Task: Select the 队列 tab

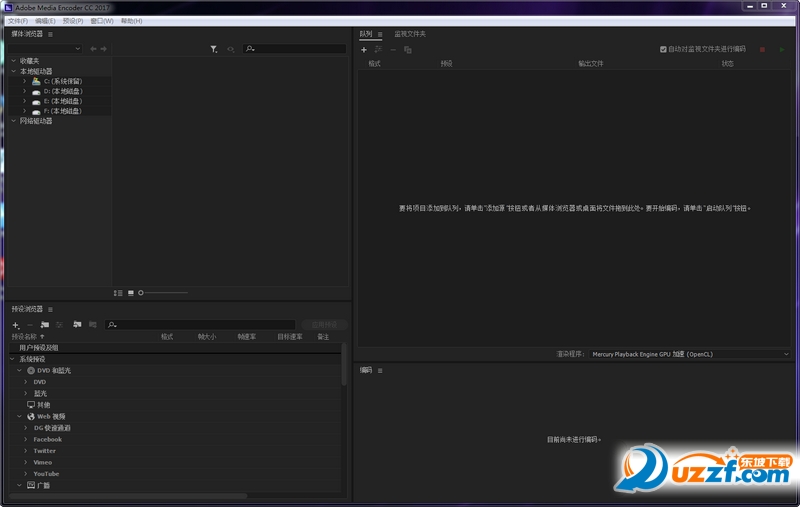Action: [x=366, y=34]
